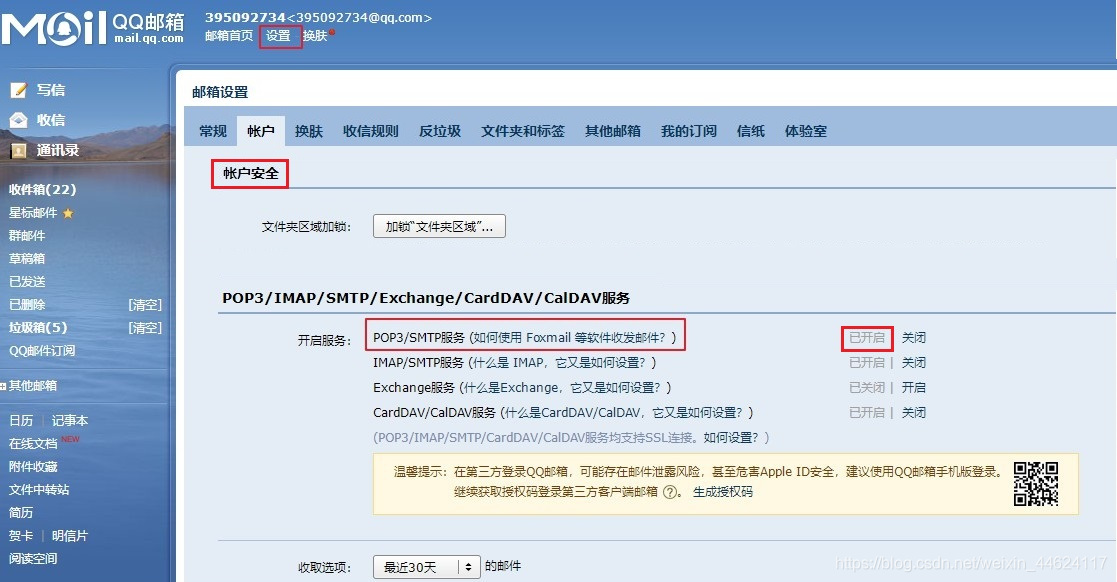
Task: Click 关闭 for POP3/SMTP service
Action: pos(914,338)
